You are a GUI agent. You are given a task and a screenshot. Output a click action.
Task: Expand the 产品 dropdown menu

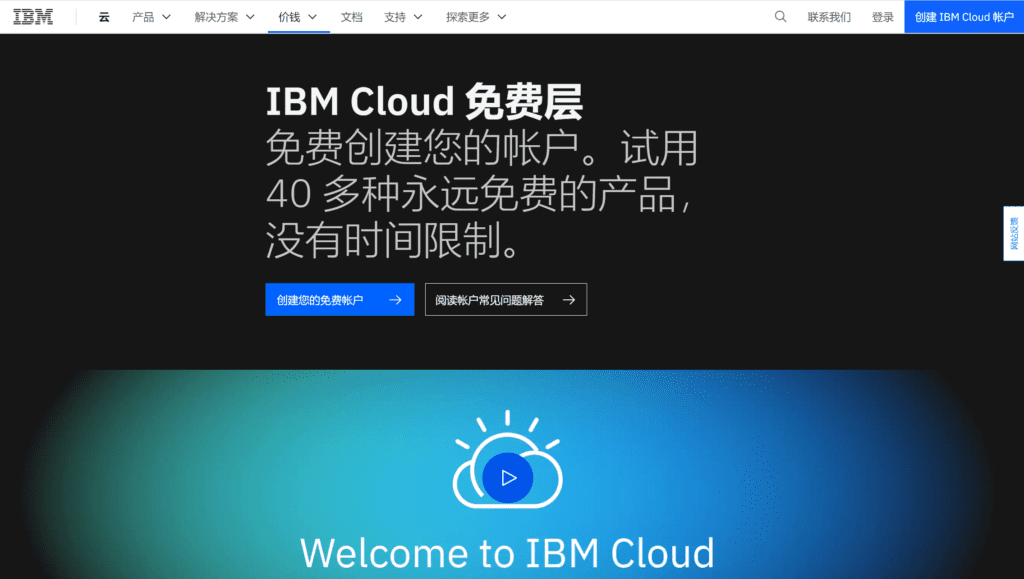(152, 17)
